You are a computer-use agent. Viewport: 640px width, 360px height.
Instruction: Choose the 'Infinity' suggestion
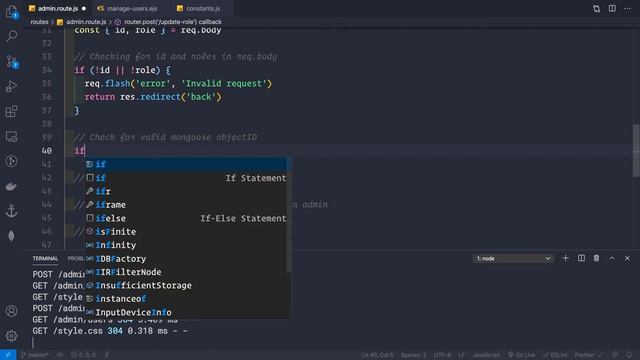[186, 245]
